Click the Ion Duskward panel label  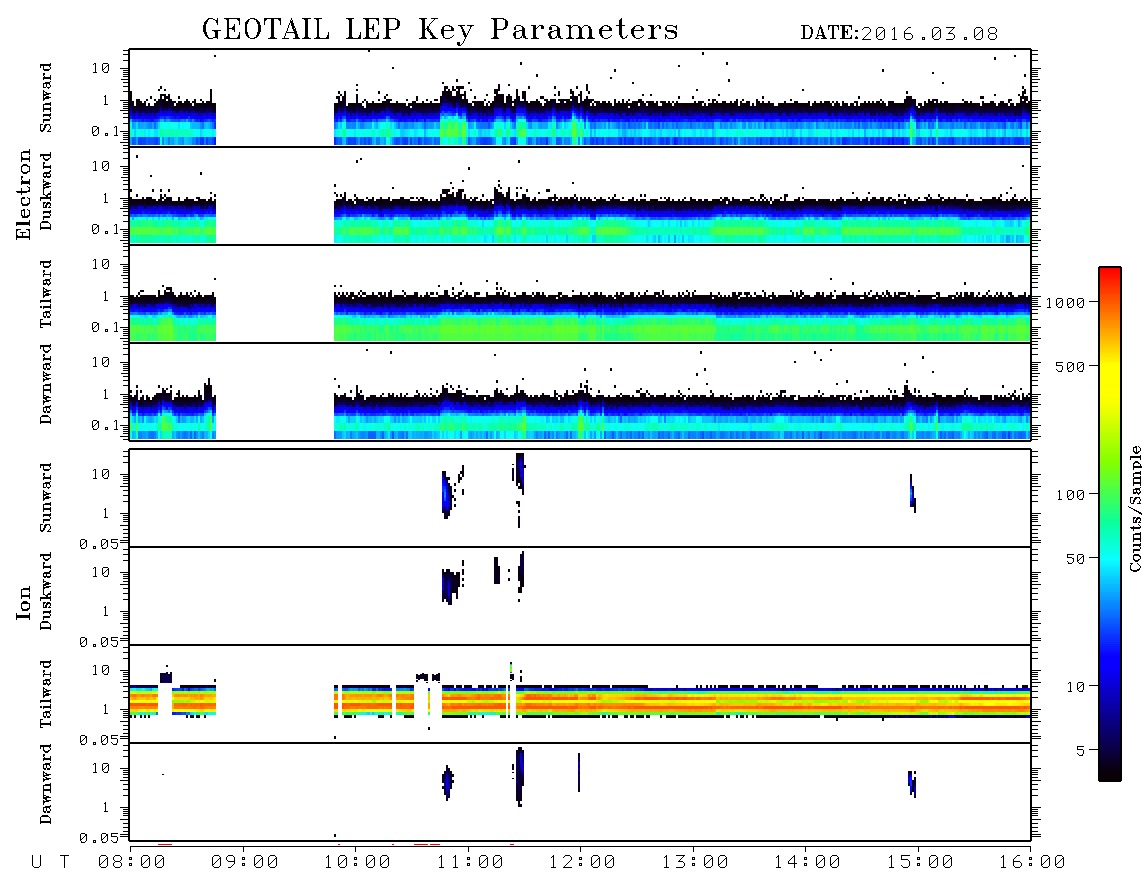[x=46, y=591]
